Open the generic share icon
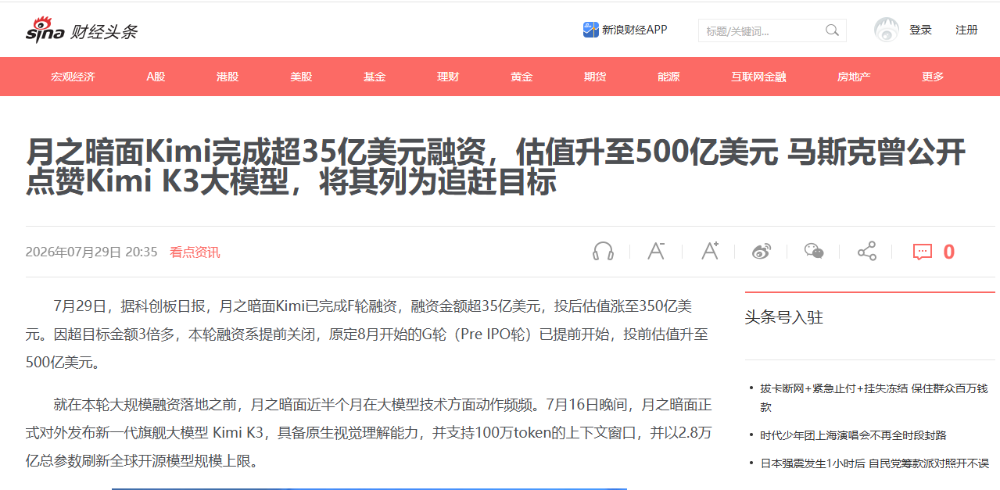1000x490 pixels. pyautogui.click(x=867, y=251)
